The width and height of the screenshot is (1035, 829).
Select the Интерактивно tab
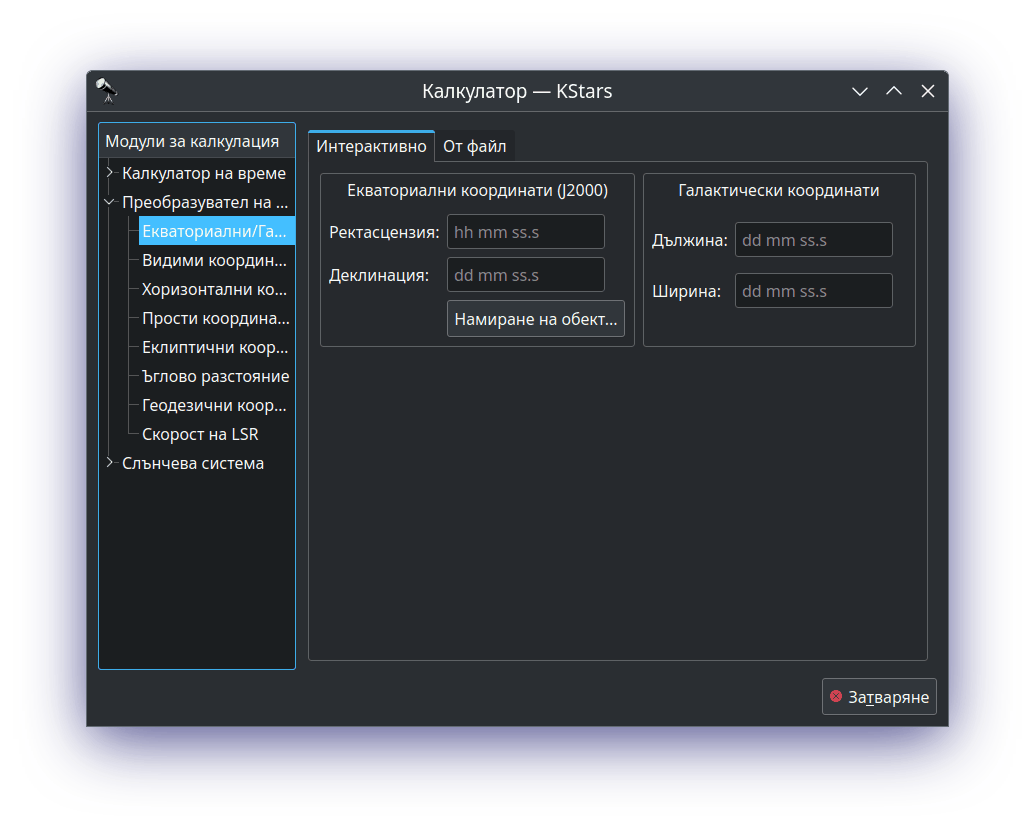pos(371,146)
